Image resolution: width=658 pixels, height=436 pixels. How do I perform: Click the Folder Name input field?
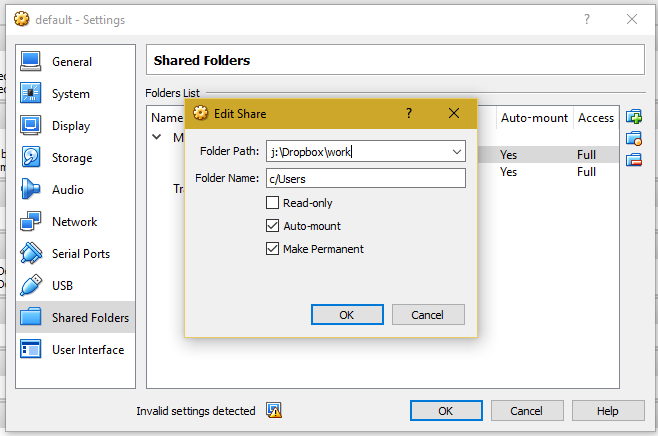tap(365, 178)
